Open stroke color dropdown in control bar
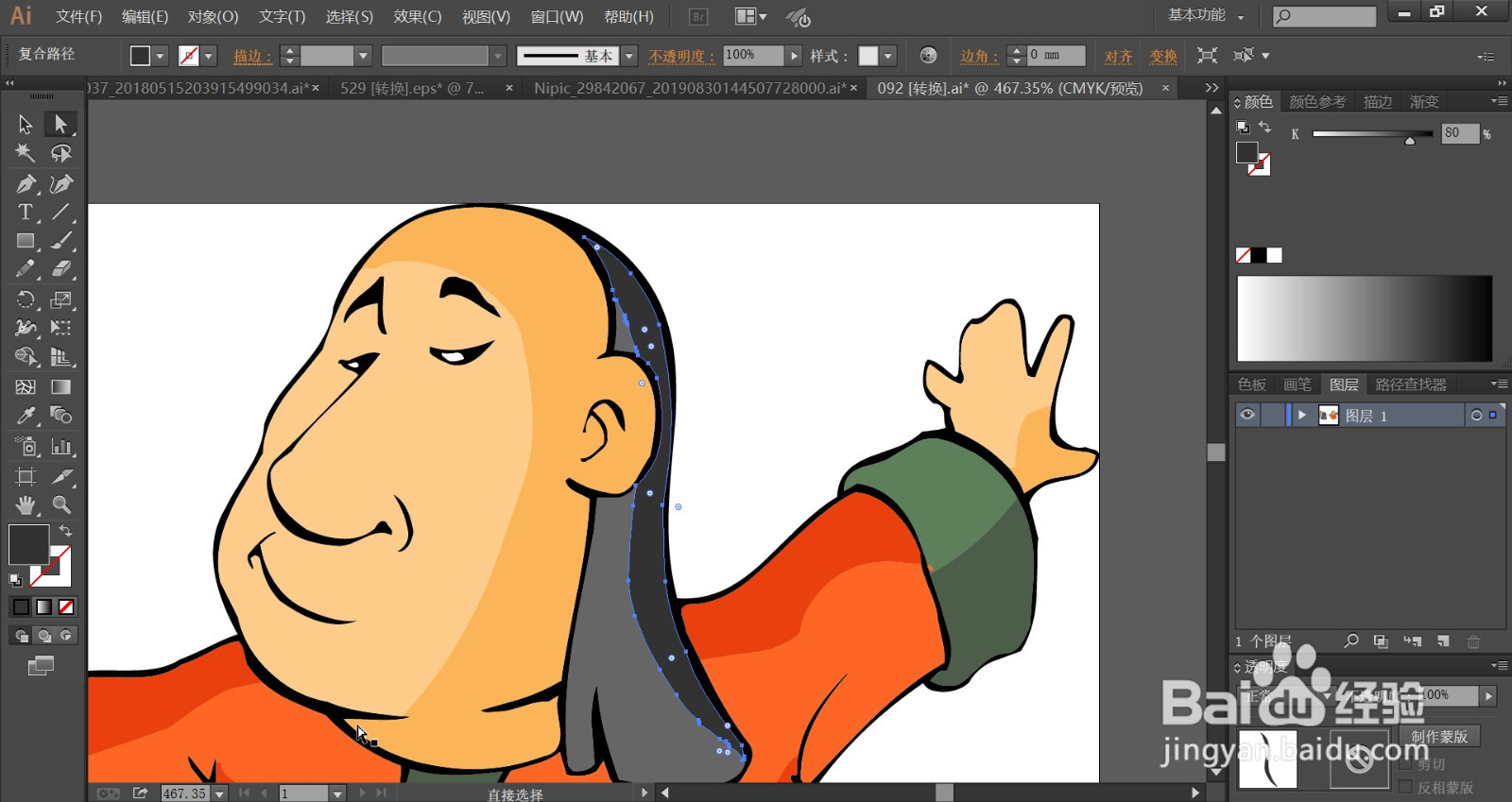The height and width of the screenshot is (802, 1512). [209, 56]
